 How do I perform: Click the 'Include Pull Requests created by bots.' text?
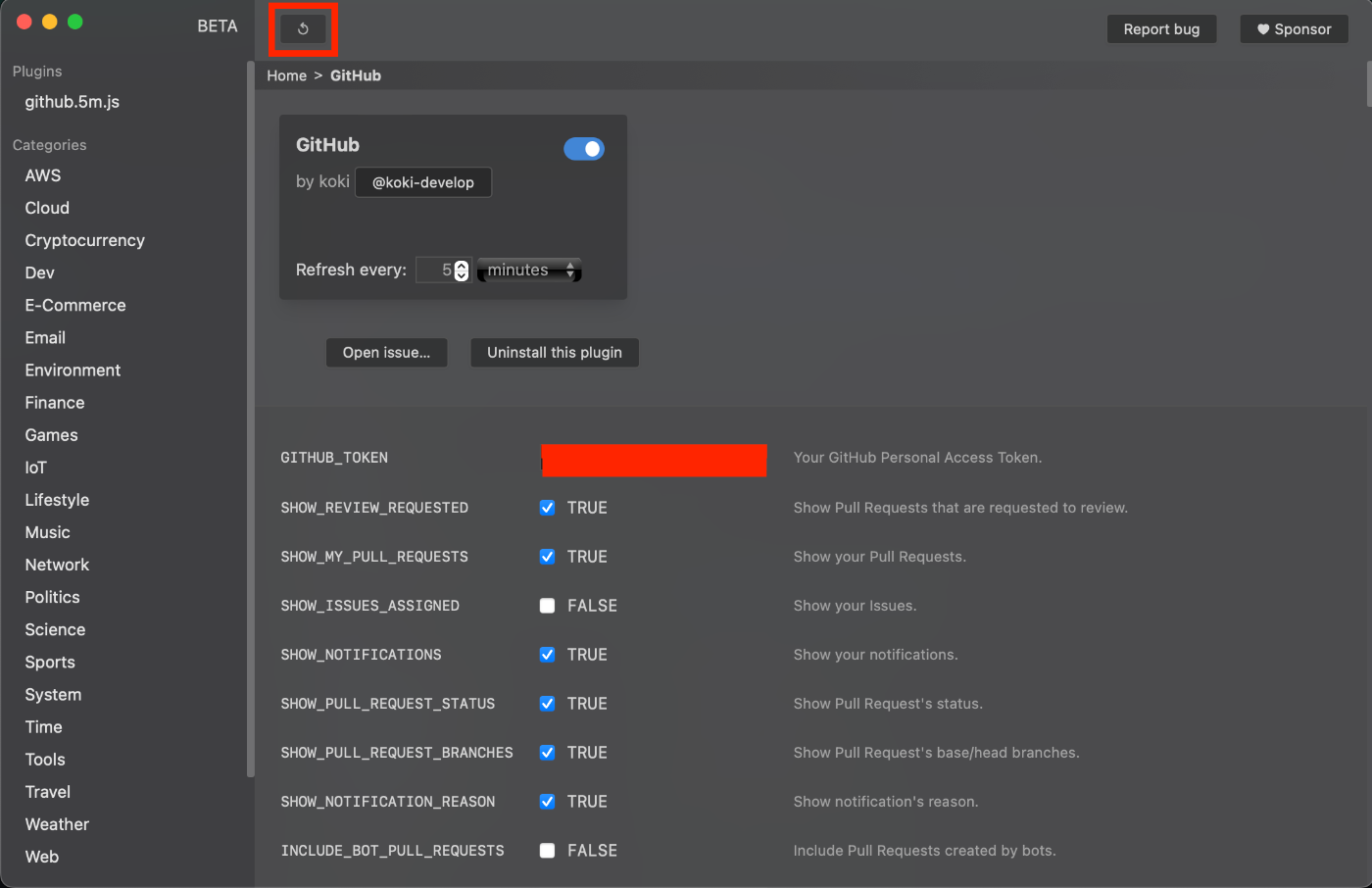click(924, 851)
